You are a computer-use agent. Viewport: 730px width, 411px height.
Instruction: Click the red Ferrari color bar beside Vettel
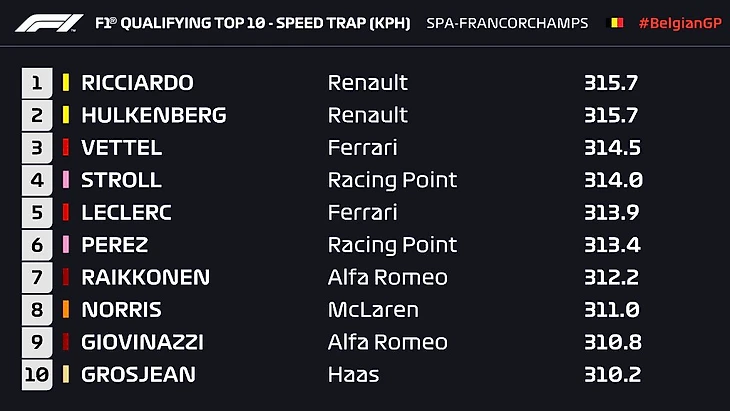pos(65,148)
